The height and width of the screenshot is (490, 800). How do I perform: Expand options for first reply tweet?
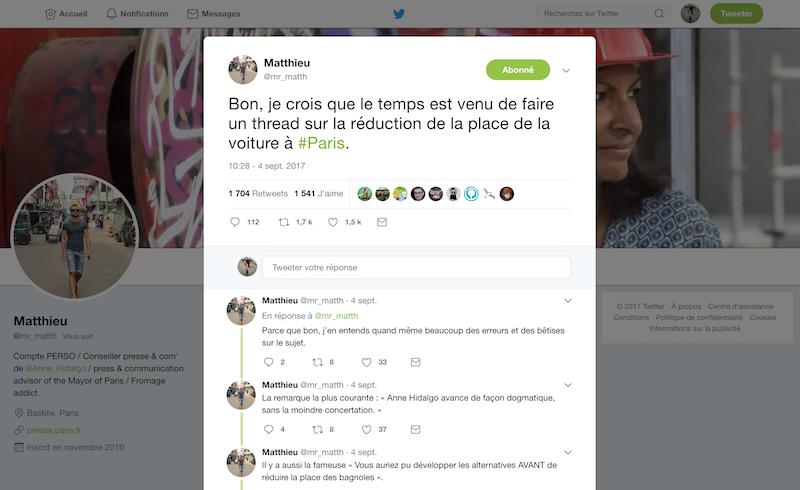pos(568,301)
